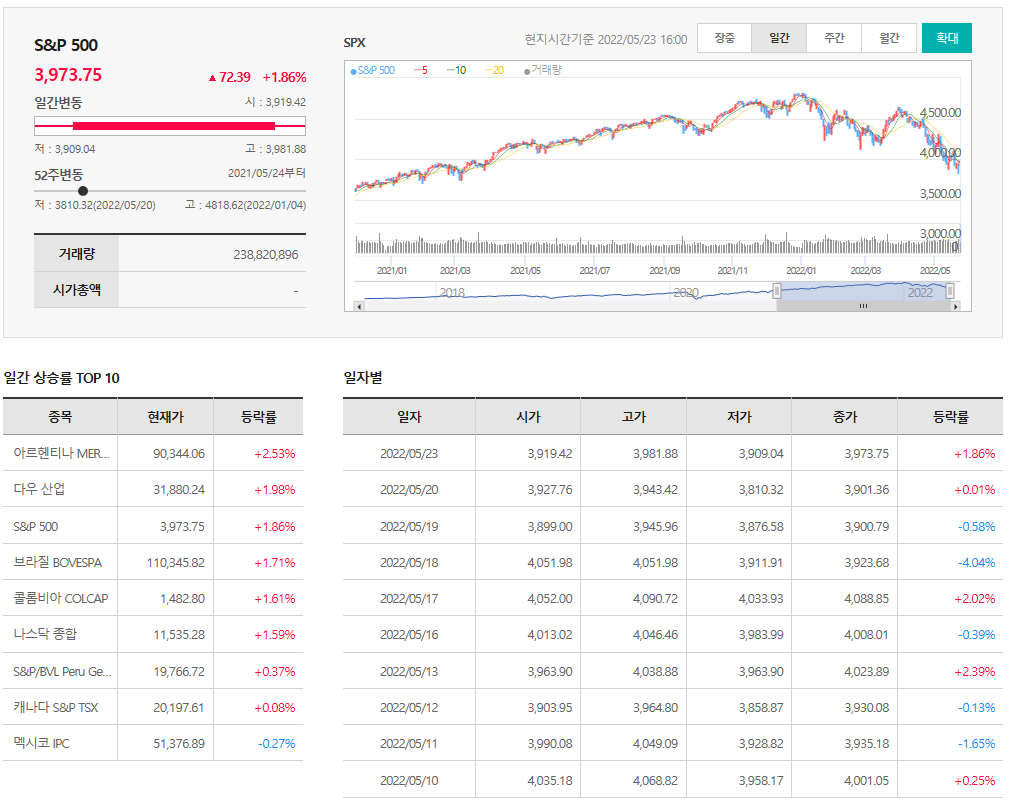Select the 2022/05/13 date cell
This screenshot has width=1009, height=805.
[409, 671]
